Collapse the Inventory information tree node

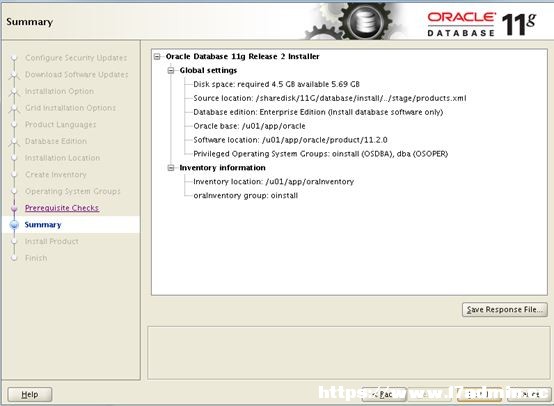171,168
